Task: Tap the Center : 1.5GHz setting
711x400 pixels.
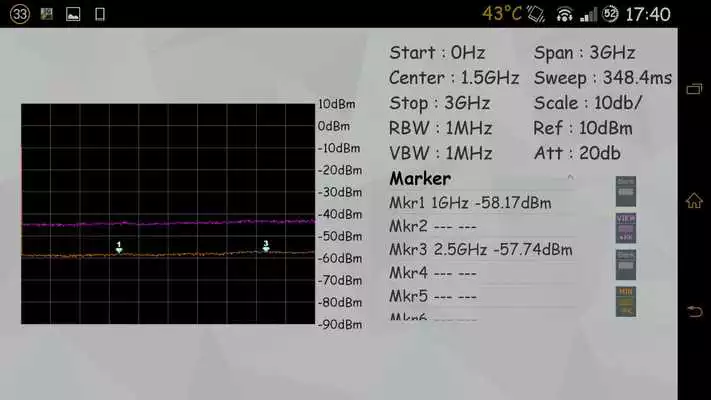Action: click(454, 78)
